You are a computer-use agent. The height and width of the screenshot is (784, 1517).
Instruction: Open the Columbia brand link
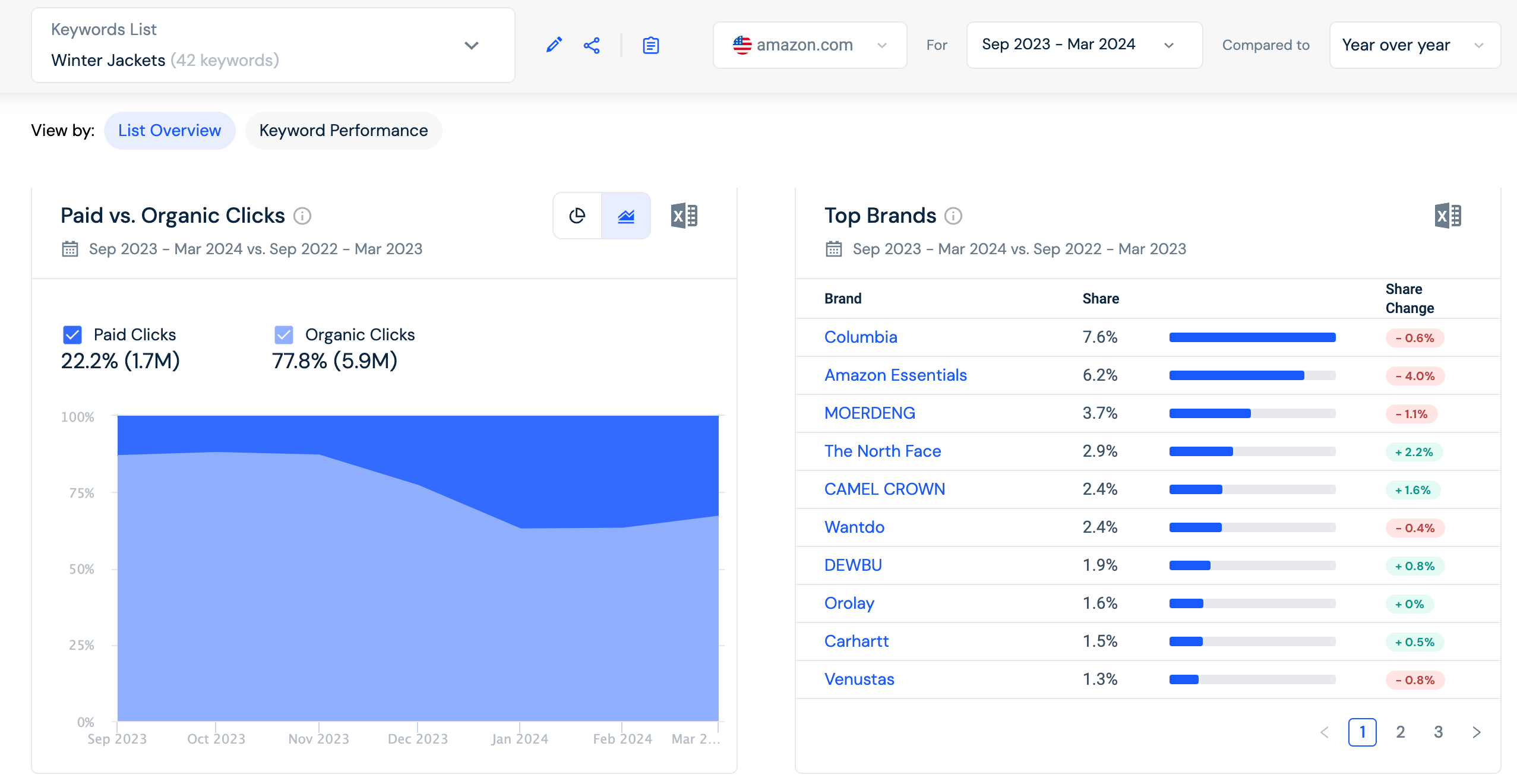[x=861, y=337]
